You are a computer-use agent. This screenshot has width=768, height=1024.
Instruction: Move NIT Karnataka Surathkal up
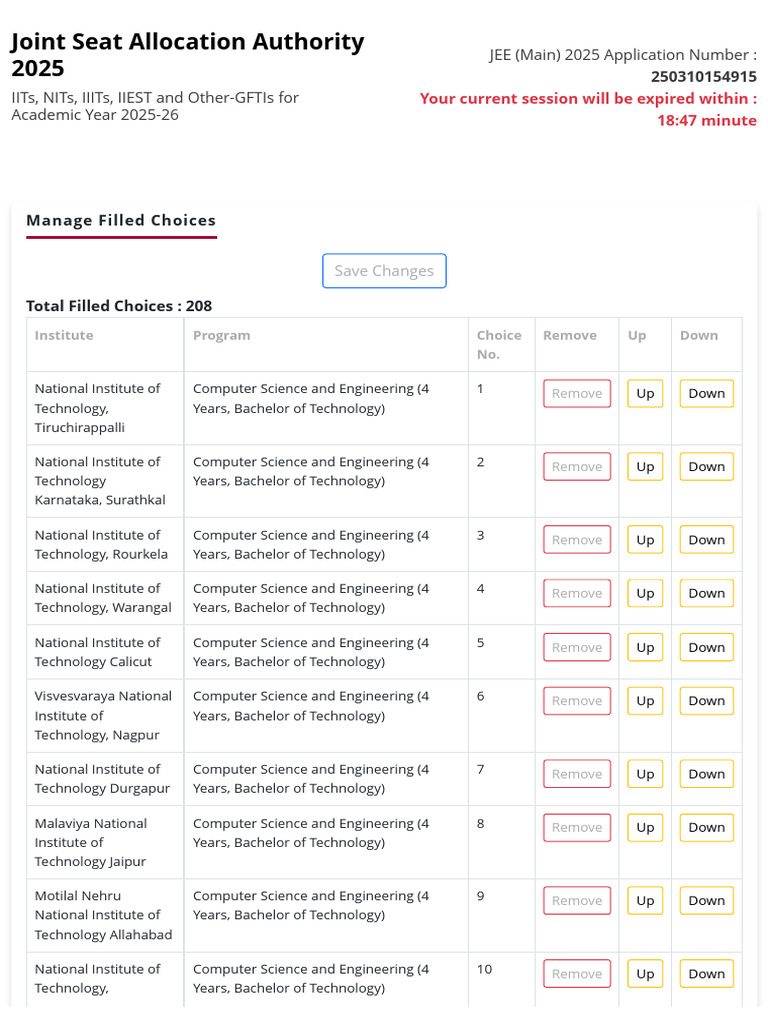point(645,467)
